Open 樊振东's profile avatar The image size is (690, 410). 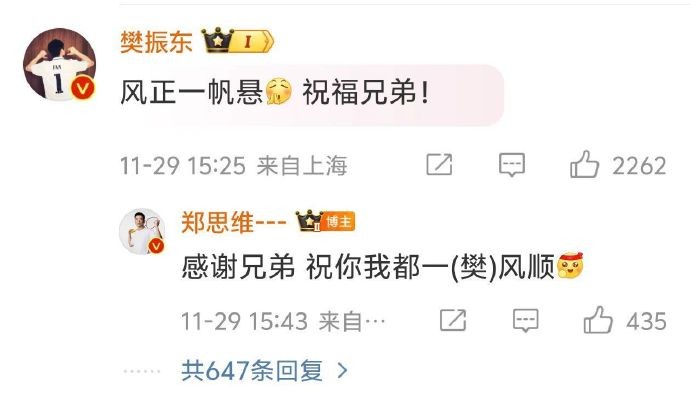pyautogui.click(x=59, y=65)
